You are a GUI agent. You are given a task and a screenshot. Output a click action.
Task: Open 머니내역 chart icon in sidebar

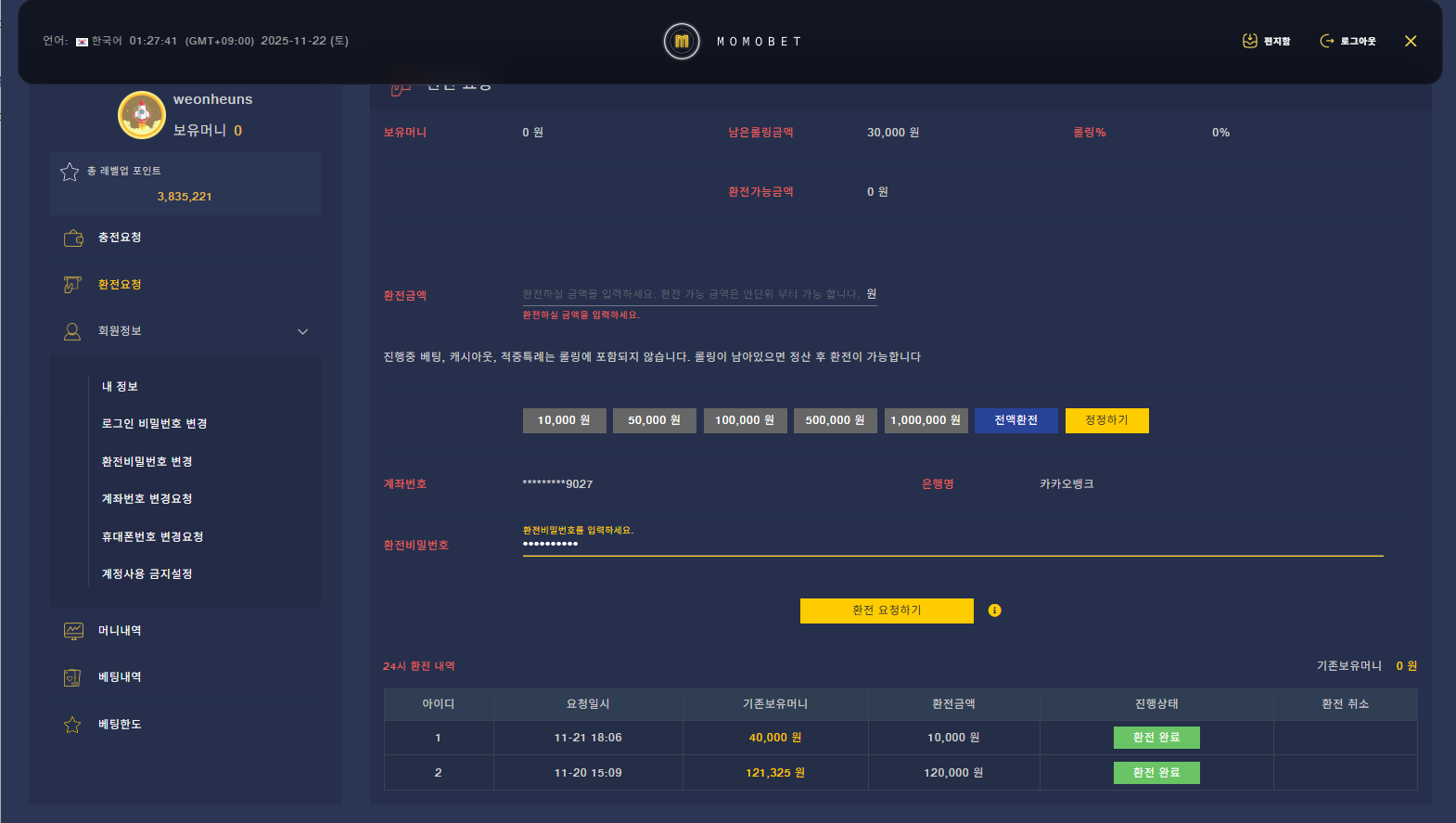(x=73, y=631)
